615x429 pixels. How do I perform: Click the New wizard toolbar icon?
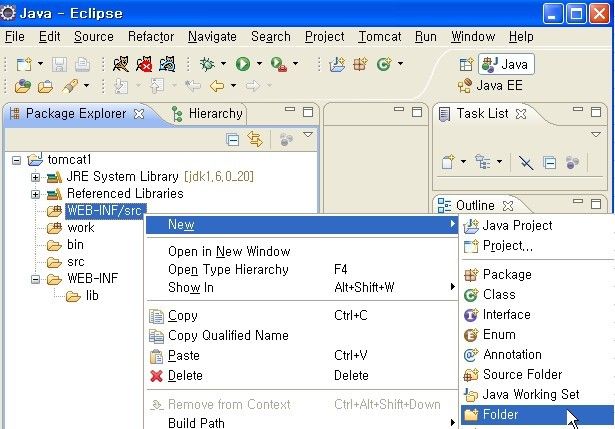(x=24, y=64)
